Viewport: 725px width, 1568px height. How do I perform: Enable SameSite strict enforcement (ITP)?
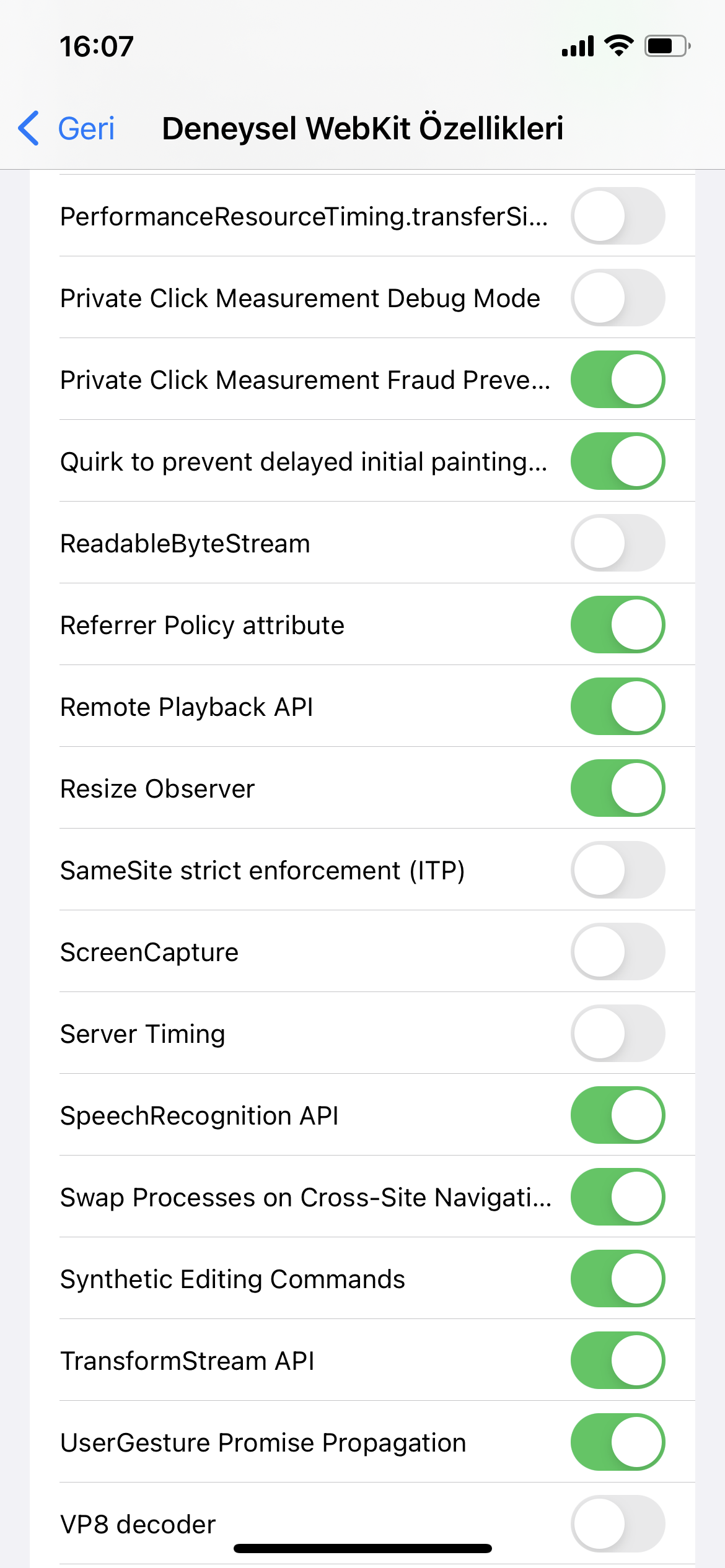(618, 870)
